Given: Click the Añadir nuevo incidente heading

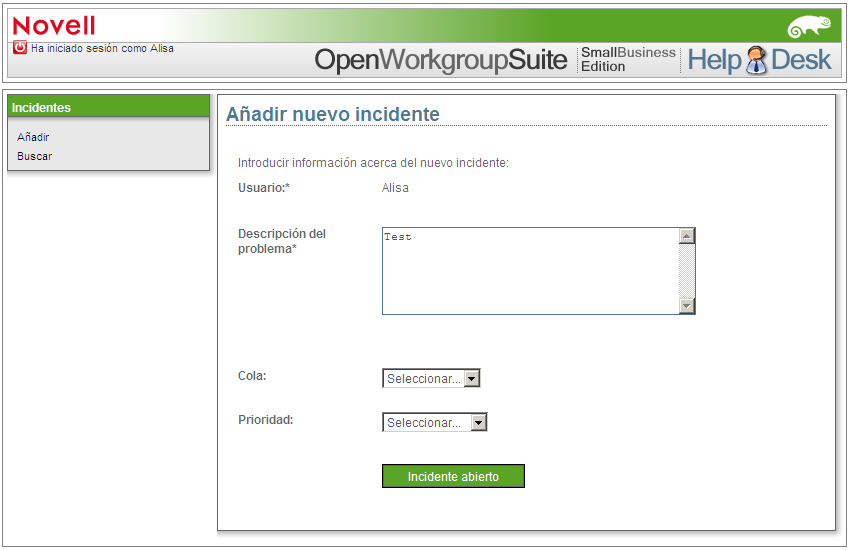Looking at the screenshot, I should (x=332, y=114).
